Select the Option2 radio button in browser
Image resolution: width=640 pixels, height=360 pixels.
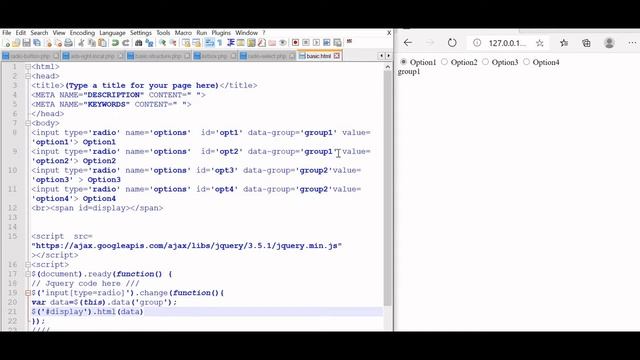(444, 62)
